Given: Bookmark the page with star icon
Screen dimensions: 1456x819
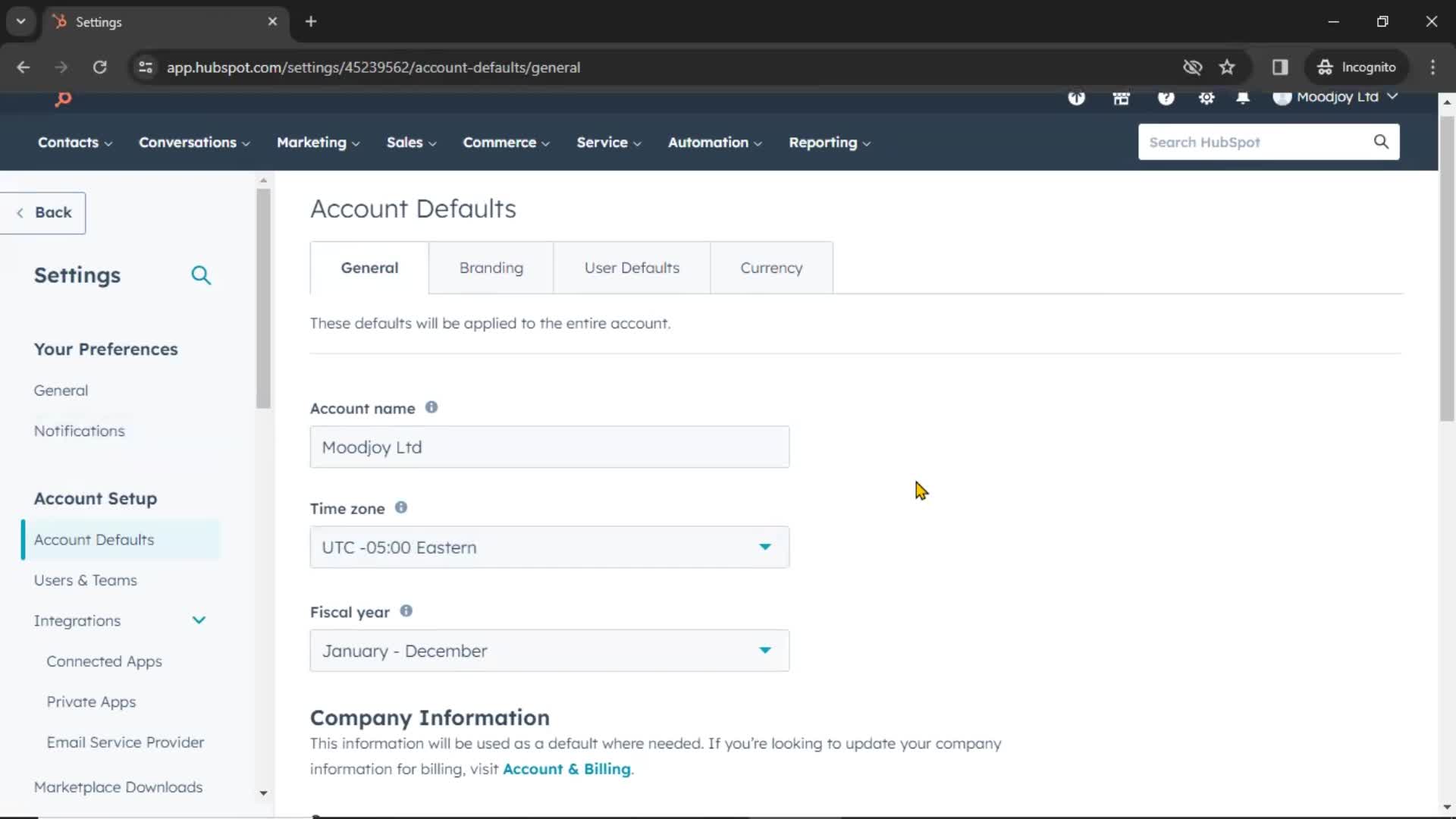Looking at the screenshot, I should [1227, 67].
